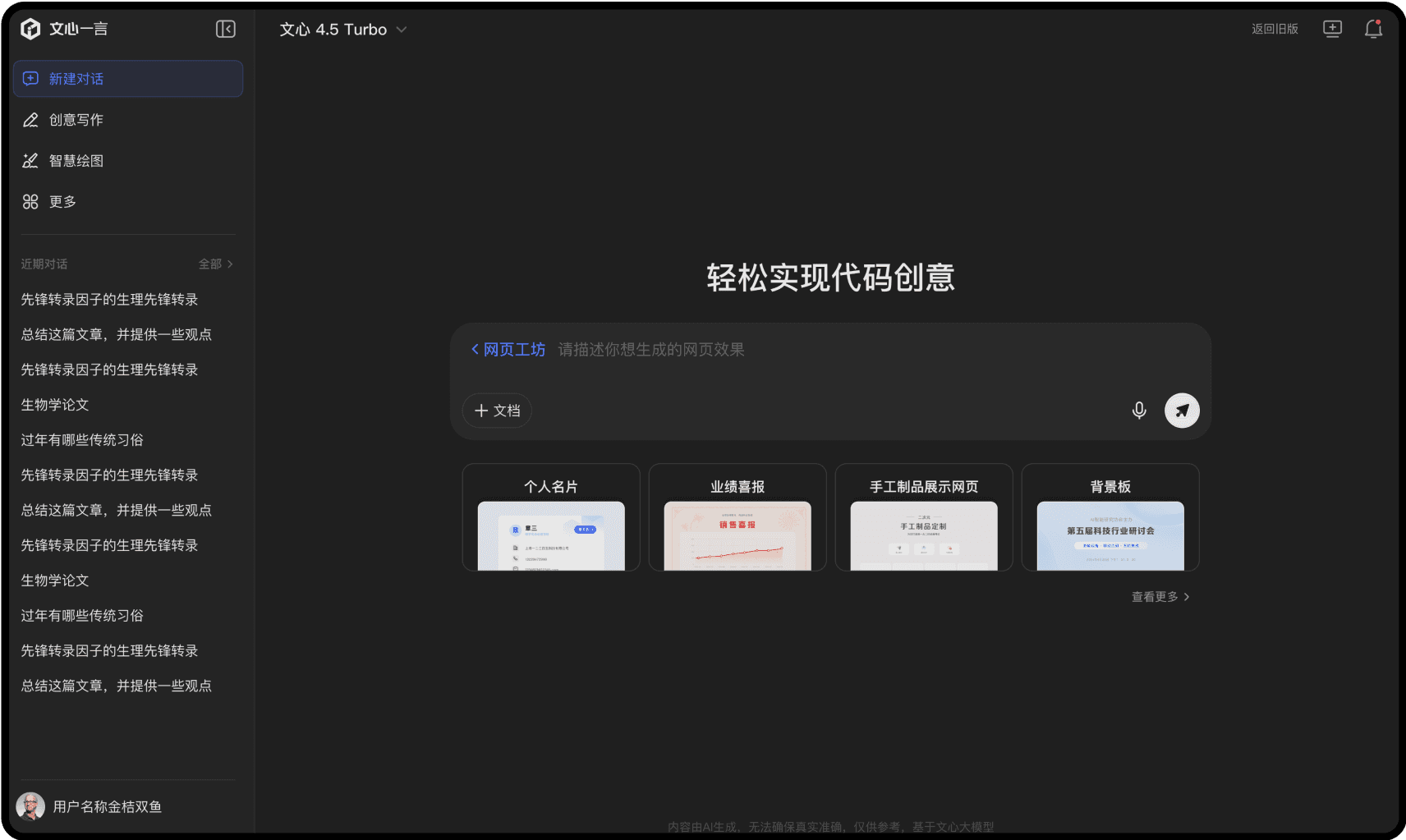The image size is (1406, 840).
Task: Open first 生物学论文 conversation
Action: coord(55,405)
